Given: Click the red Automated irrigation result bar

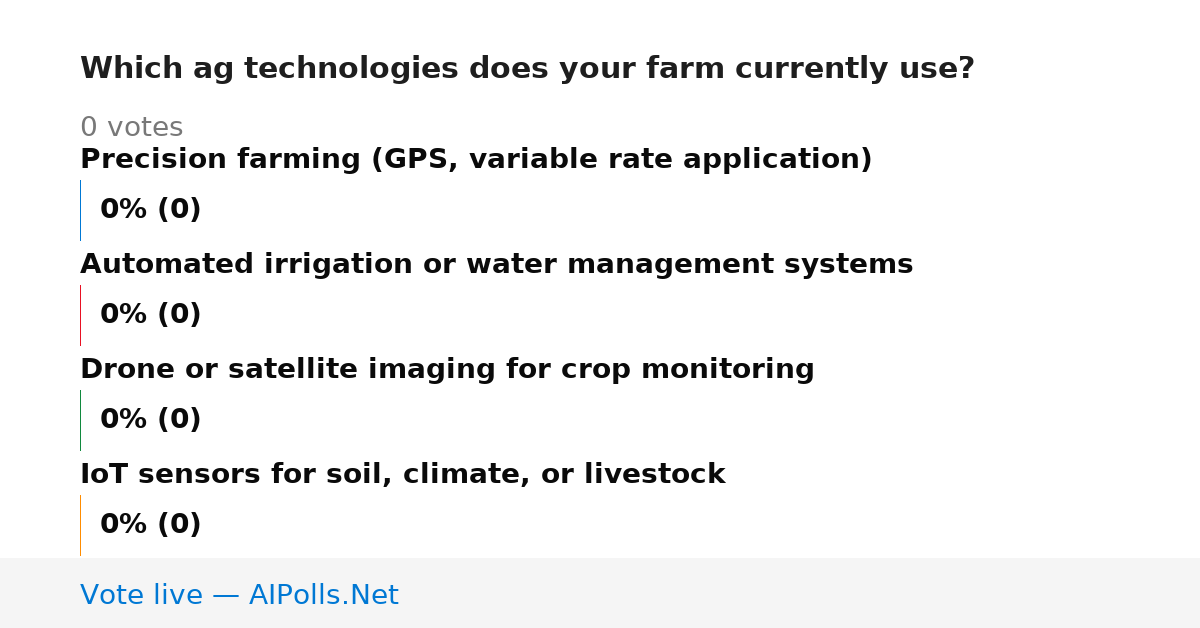Looking at the screenshot, I should pos(80,315).
